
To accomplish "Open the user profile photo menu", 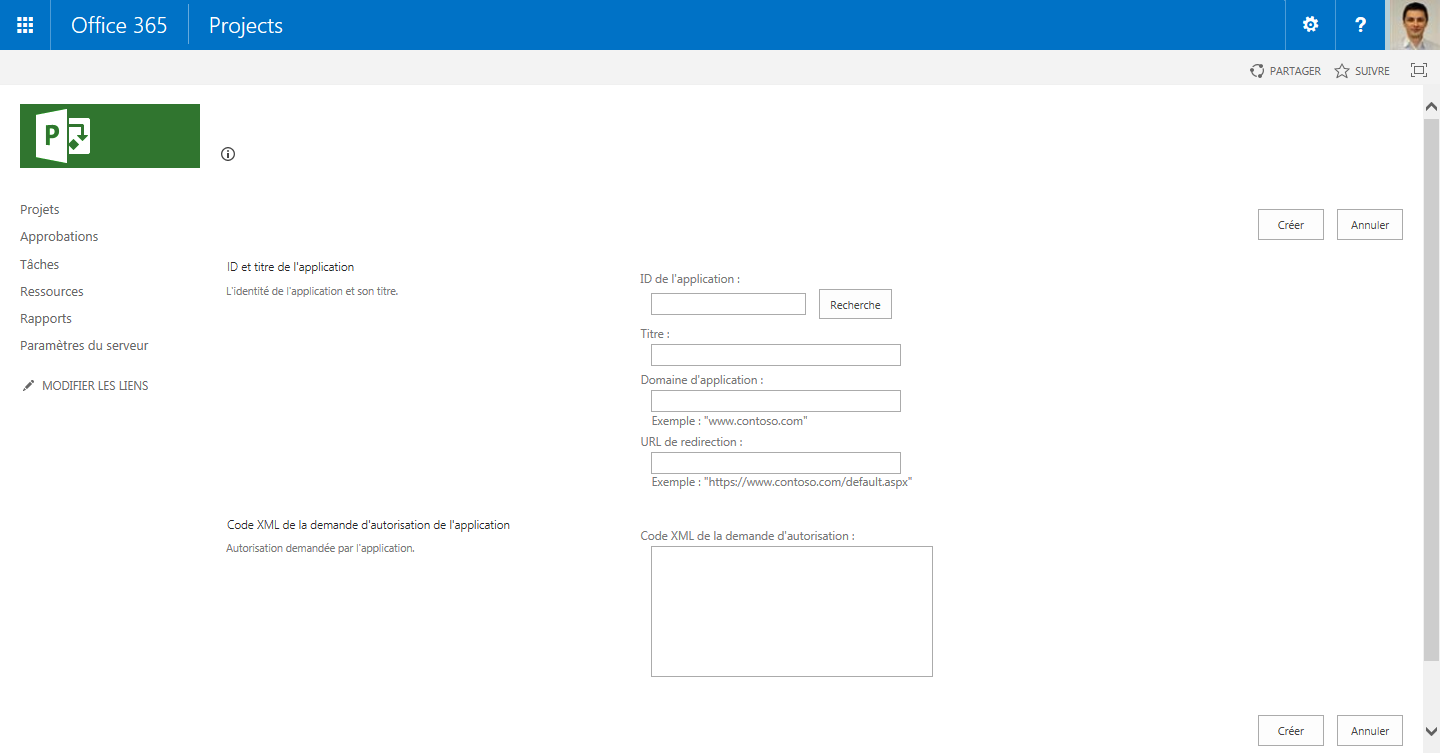I will pyautogui.click(x=1414, y=25).
